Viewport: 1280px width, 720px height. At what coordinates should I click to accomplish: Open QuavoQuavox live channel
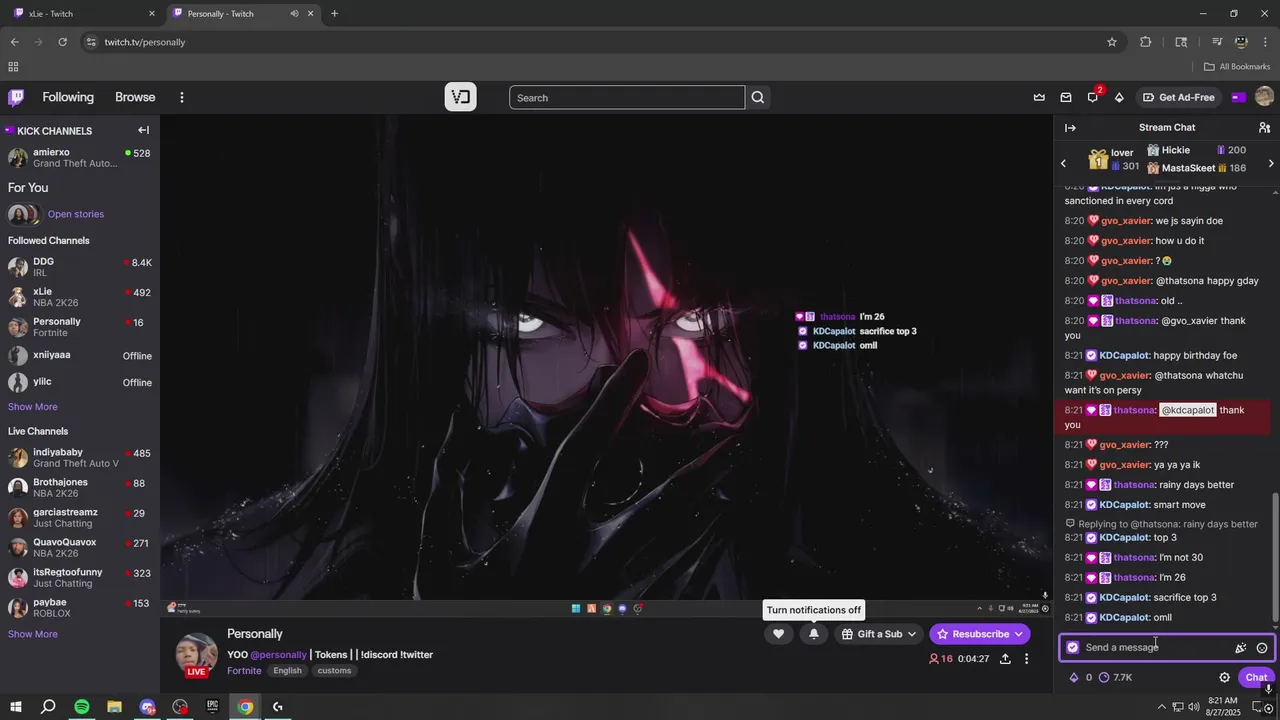80,548
